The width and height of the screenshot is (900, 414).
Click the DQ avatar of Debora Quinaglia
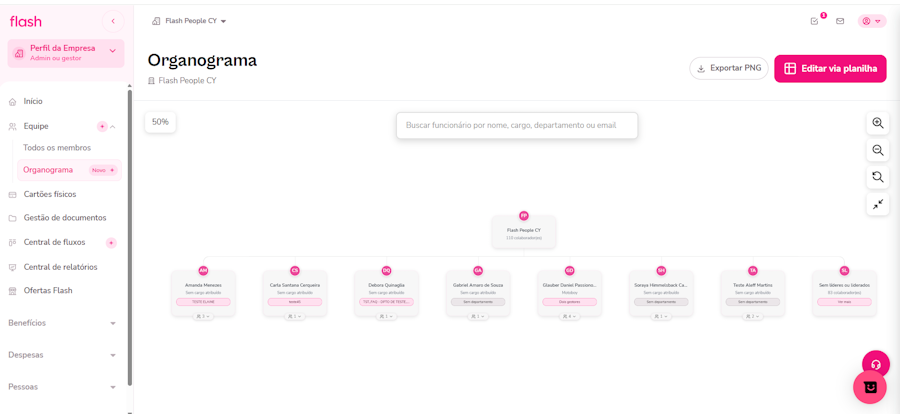click(x=386, y=270)
